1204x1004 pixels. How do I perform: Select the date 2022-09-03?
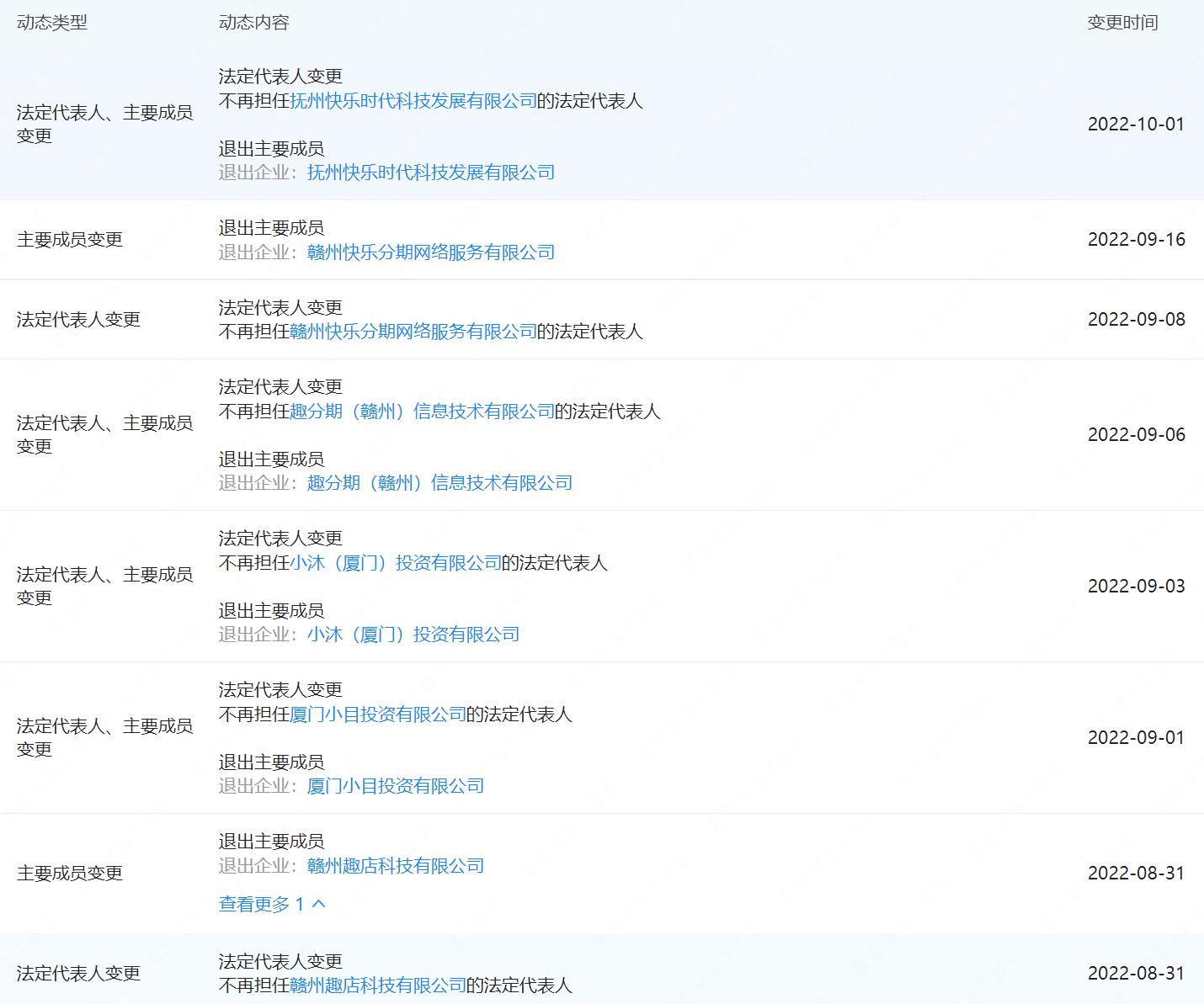(1136, 587)
